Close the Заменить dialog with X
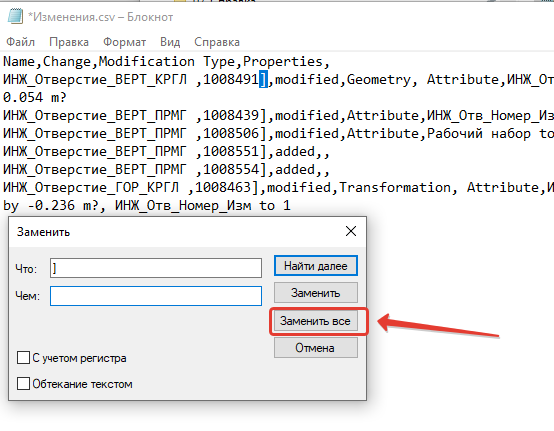This screenshot has height=431, width=554. click(x=350, y=231)
